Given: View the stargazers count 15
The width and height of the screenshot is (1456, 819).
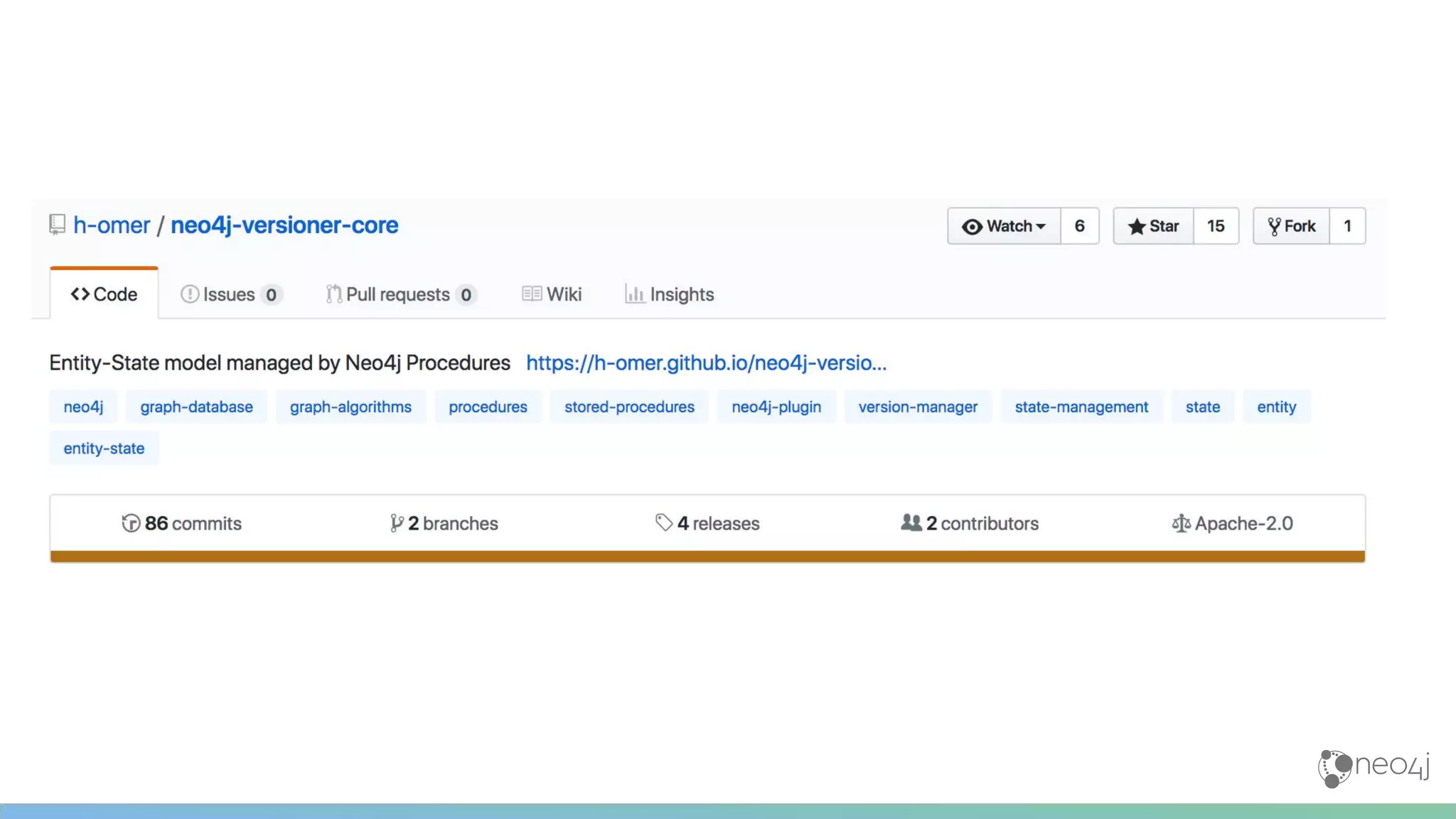Looking at the screenshot, I should pos(1216,226).
